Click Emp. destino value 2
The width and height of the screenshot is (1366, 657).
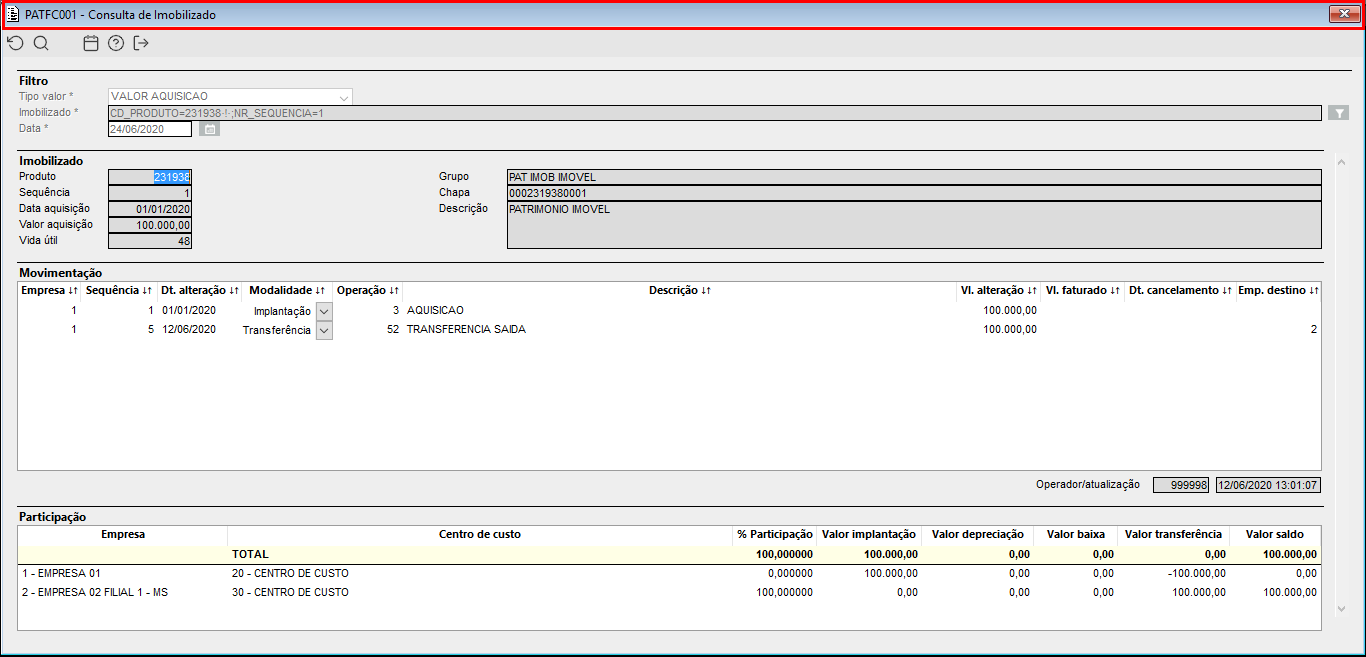[1313, 330]
